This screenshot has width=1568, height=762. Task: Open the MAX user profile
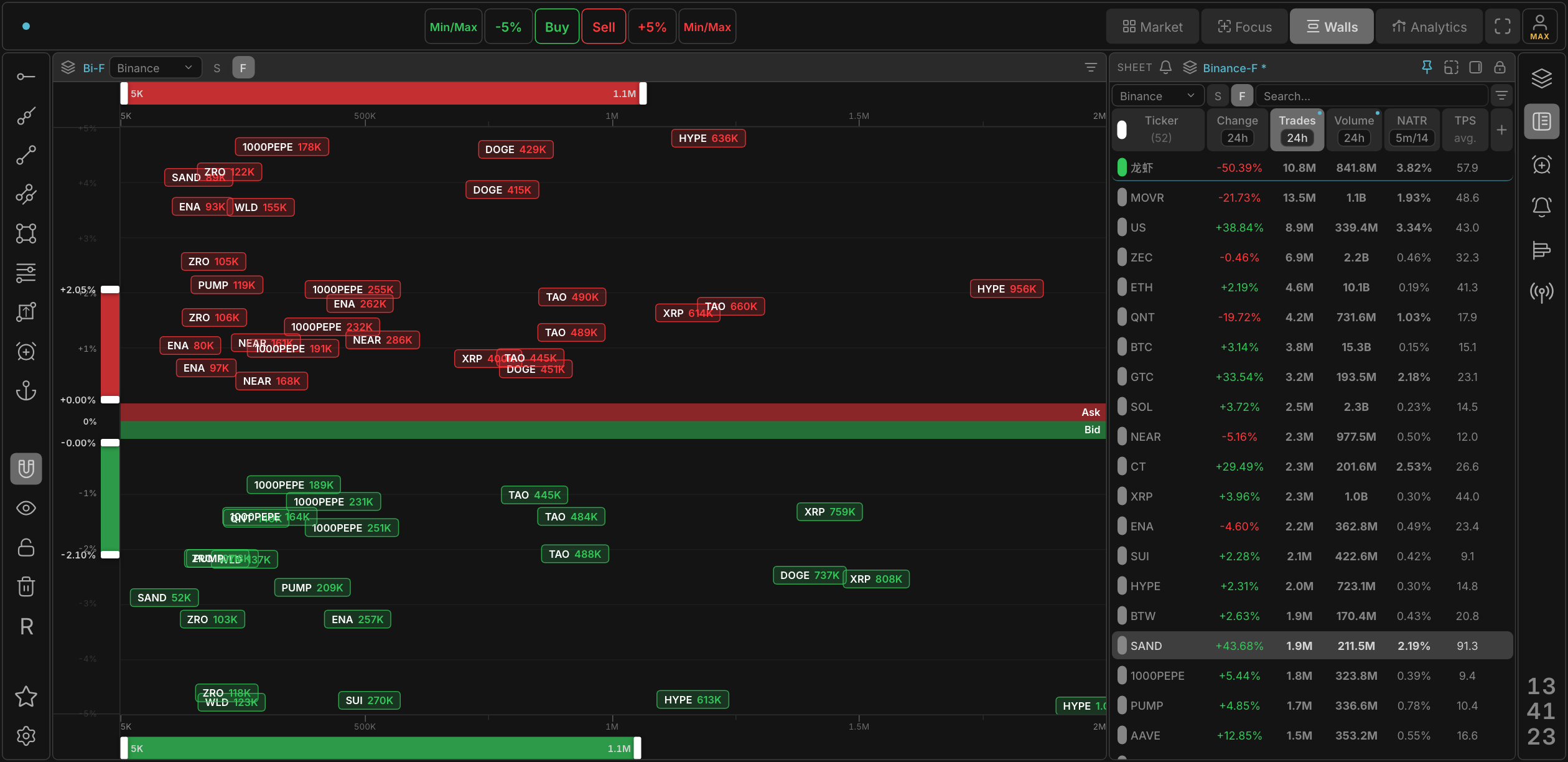coord(1539,26)
